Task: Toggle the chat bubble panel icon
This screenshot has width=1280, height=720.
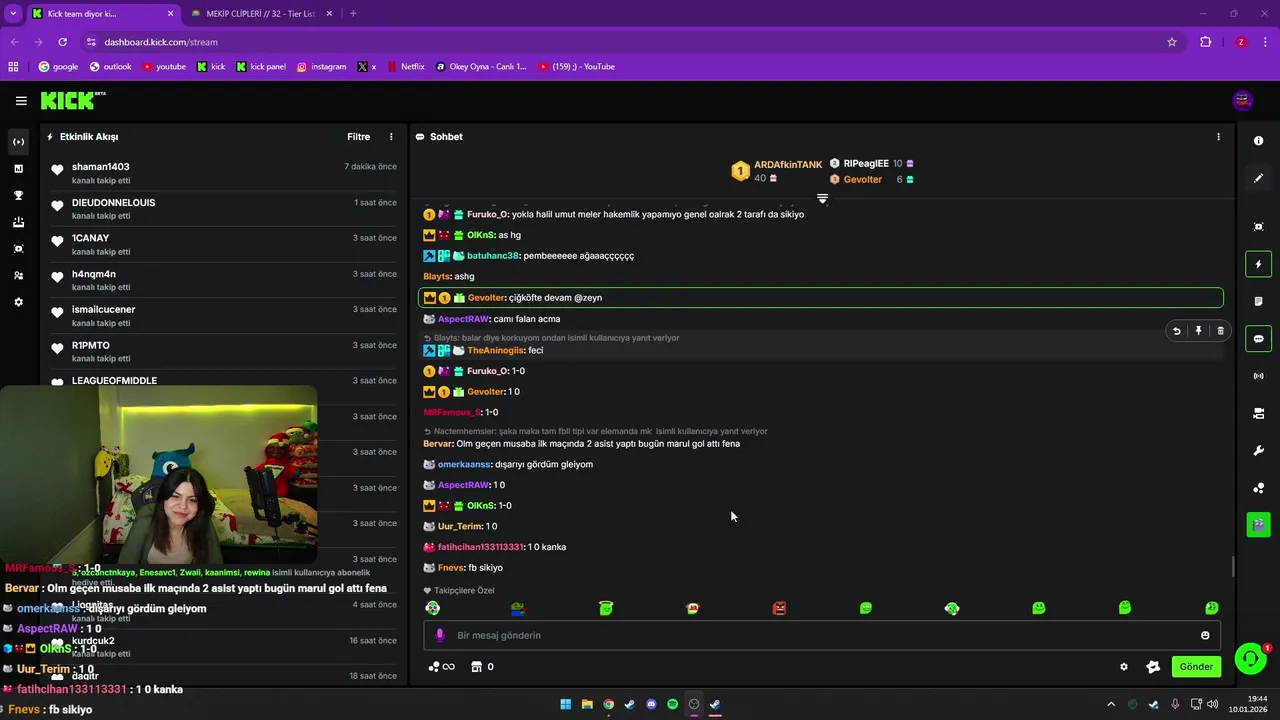Action: tap(1258, 339)
